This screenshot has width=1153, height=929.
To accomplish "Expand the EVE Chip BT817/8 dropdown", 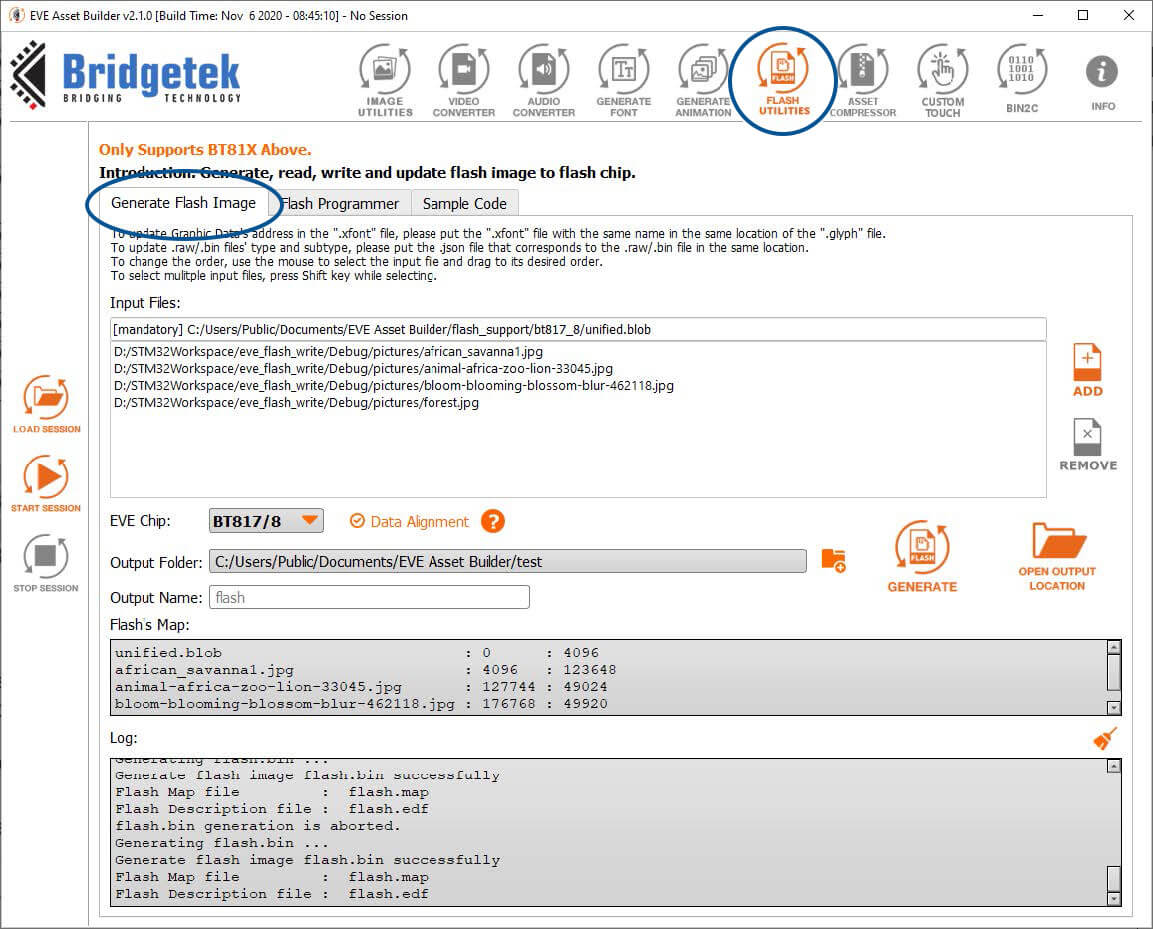I will 266,521.
